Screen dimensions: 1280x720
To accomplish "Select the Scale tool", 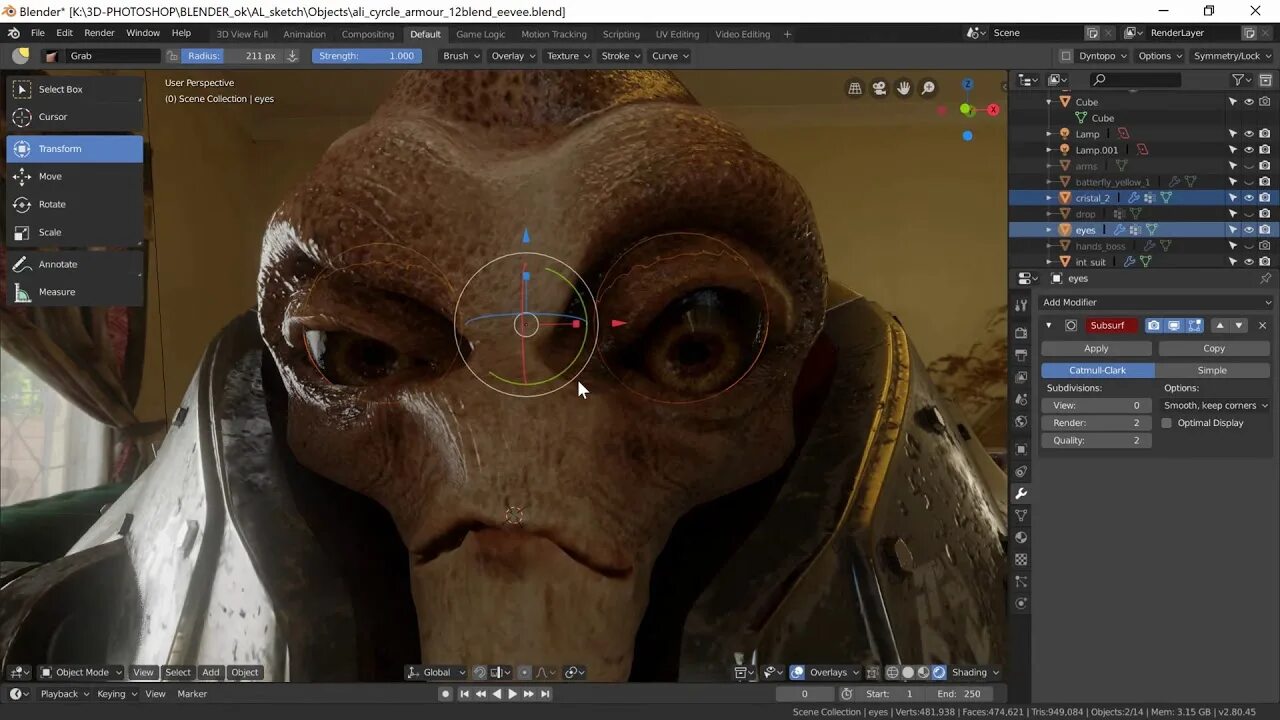I will pyautogui.click(x=75, y=232).
